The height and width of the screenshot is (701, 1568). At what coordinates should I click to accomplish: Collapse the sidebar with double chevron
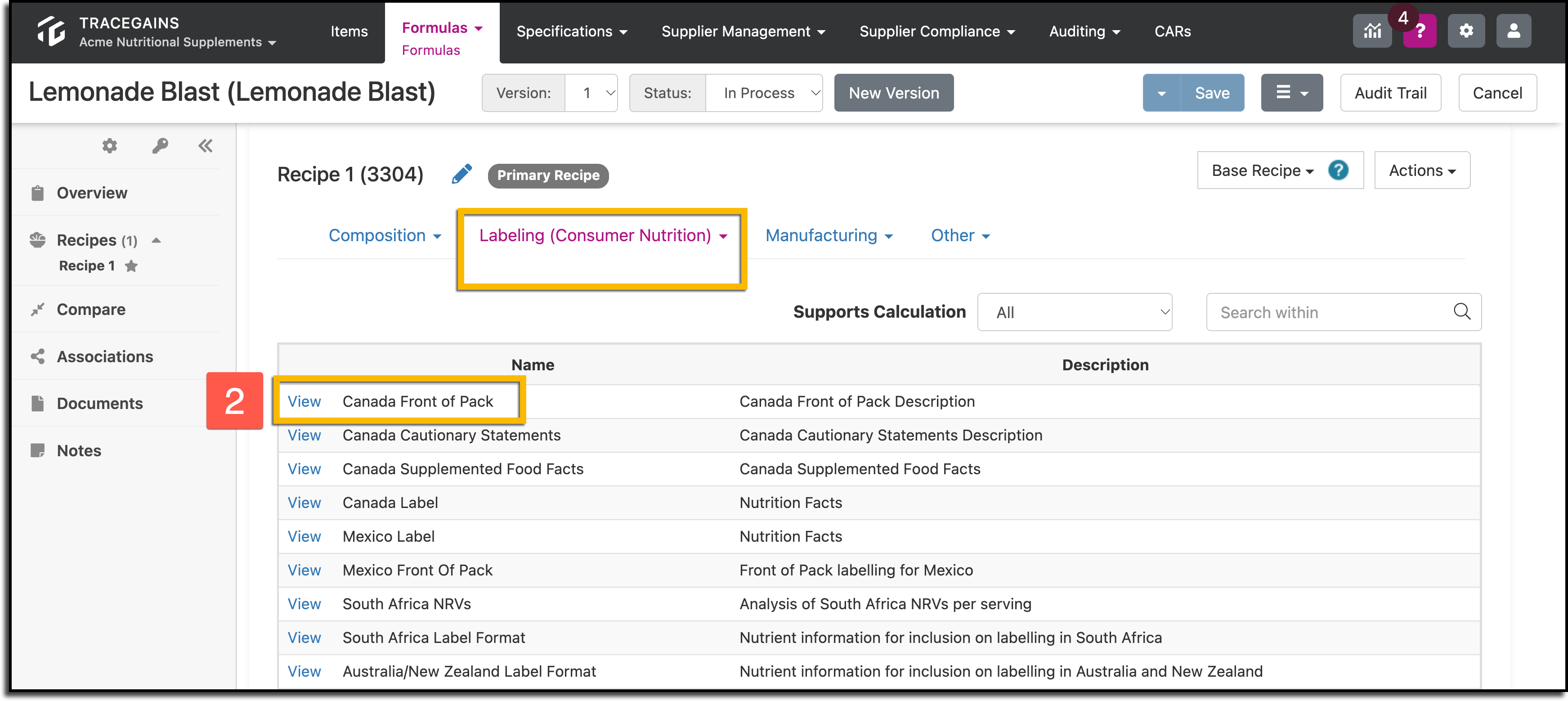pyautogui.click(x=205, y=146)
